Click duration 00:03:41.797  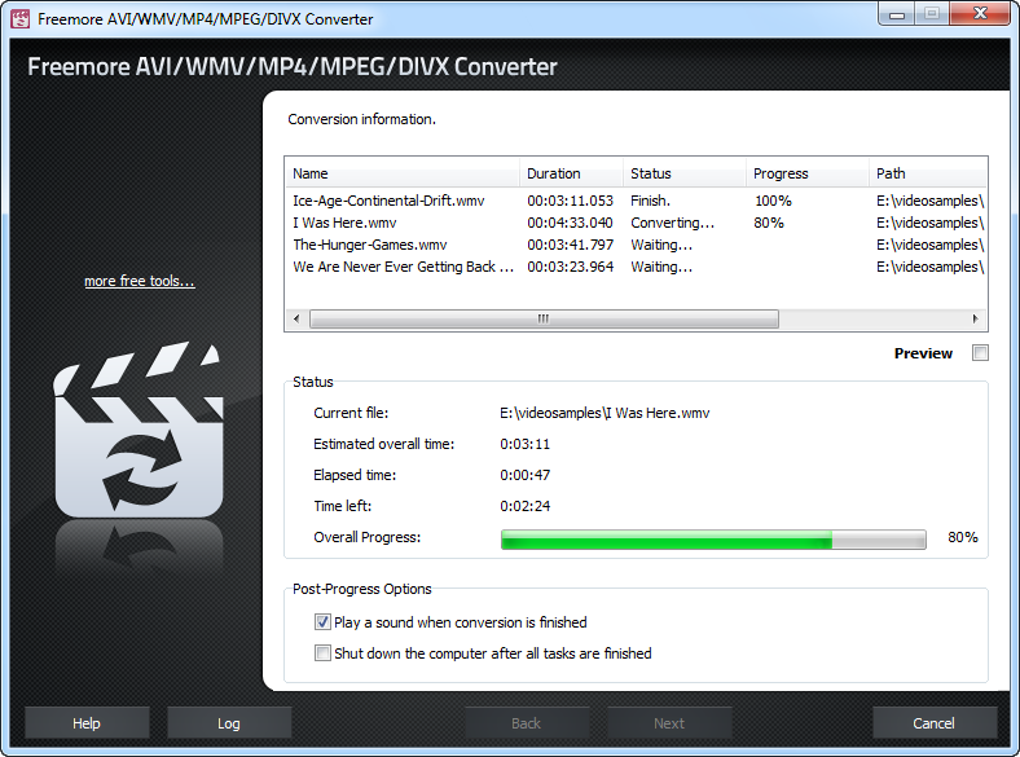[570, 245]
